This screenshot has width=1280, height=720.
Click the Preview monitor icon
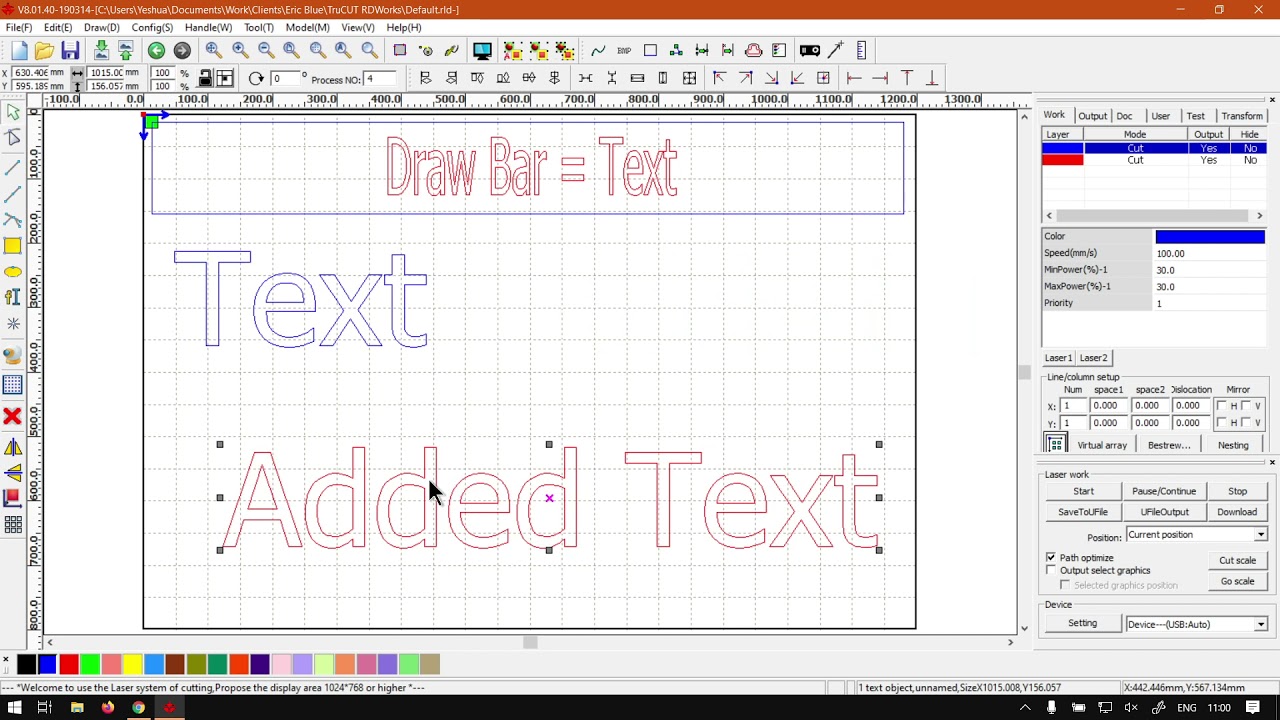[x=482, y=51]
